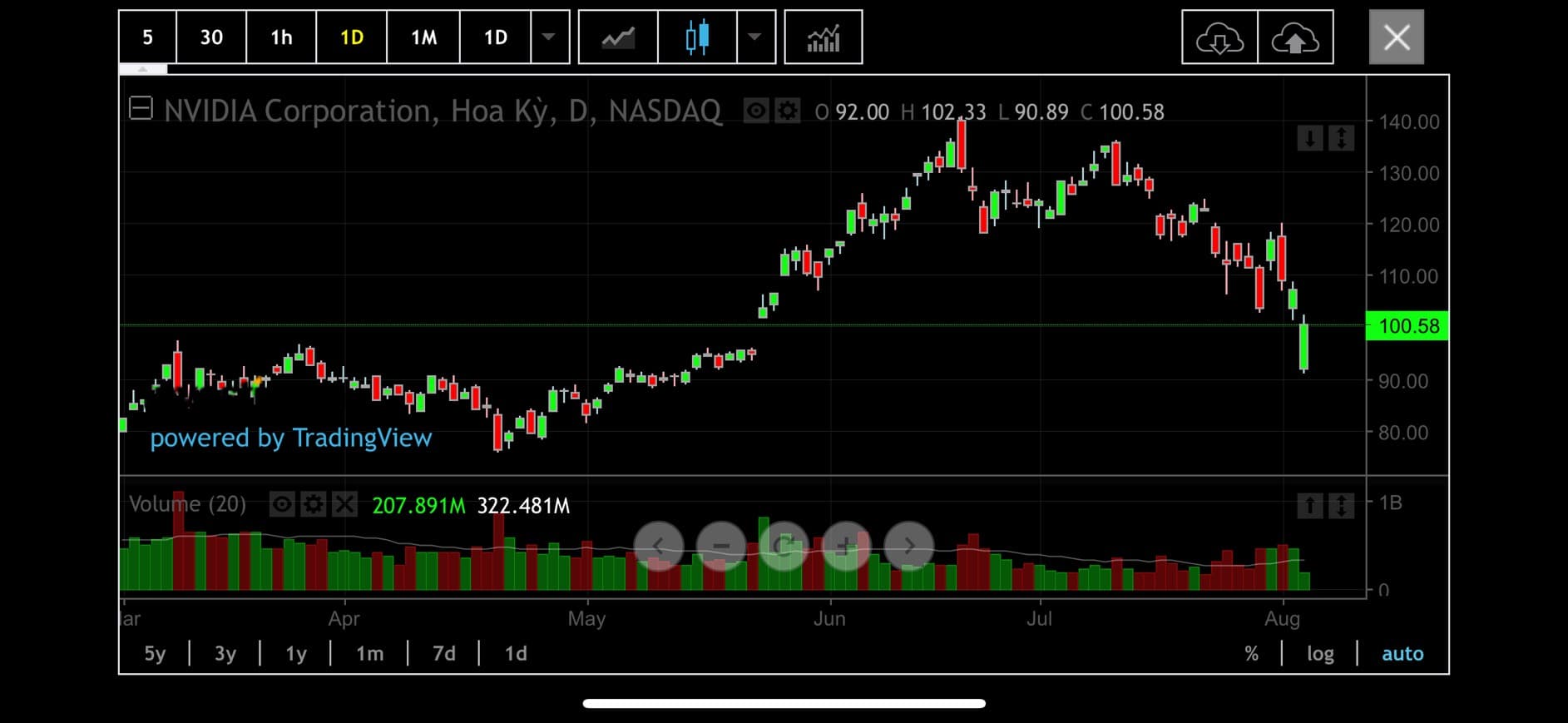Load chart layout from cloud
Screen dimensions: 1568x723
pos(1219,37)
